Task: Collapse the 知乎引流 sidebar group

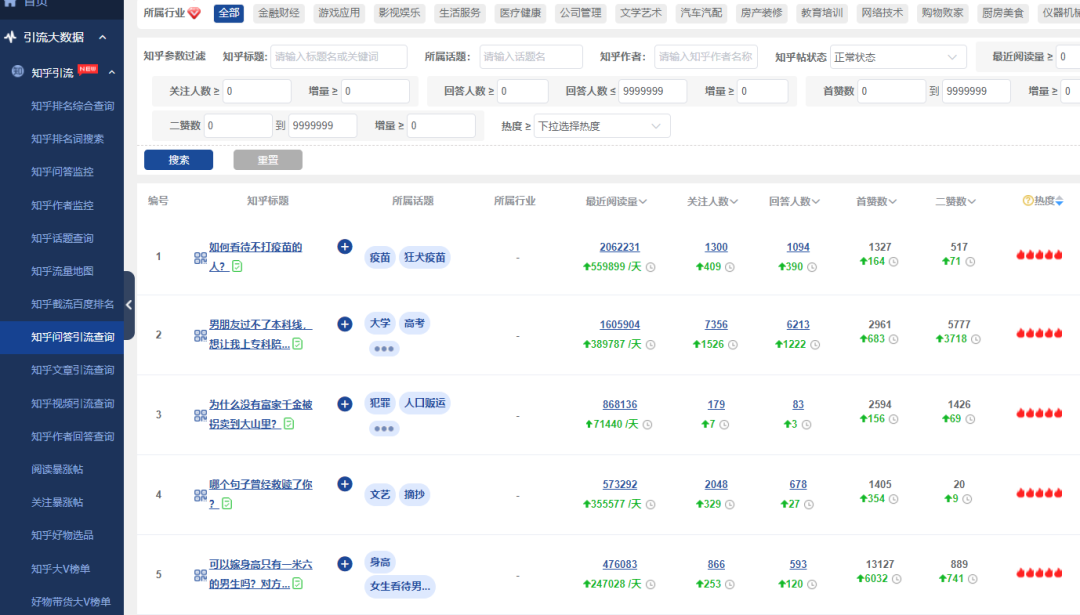Action: pos(112,72)
